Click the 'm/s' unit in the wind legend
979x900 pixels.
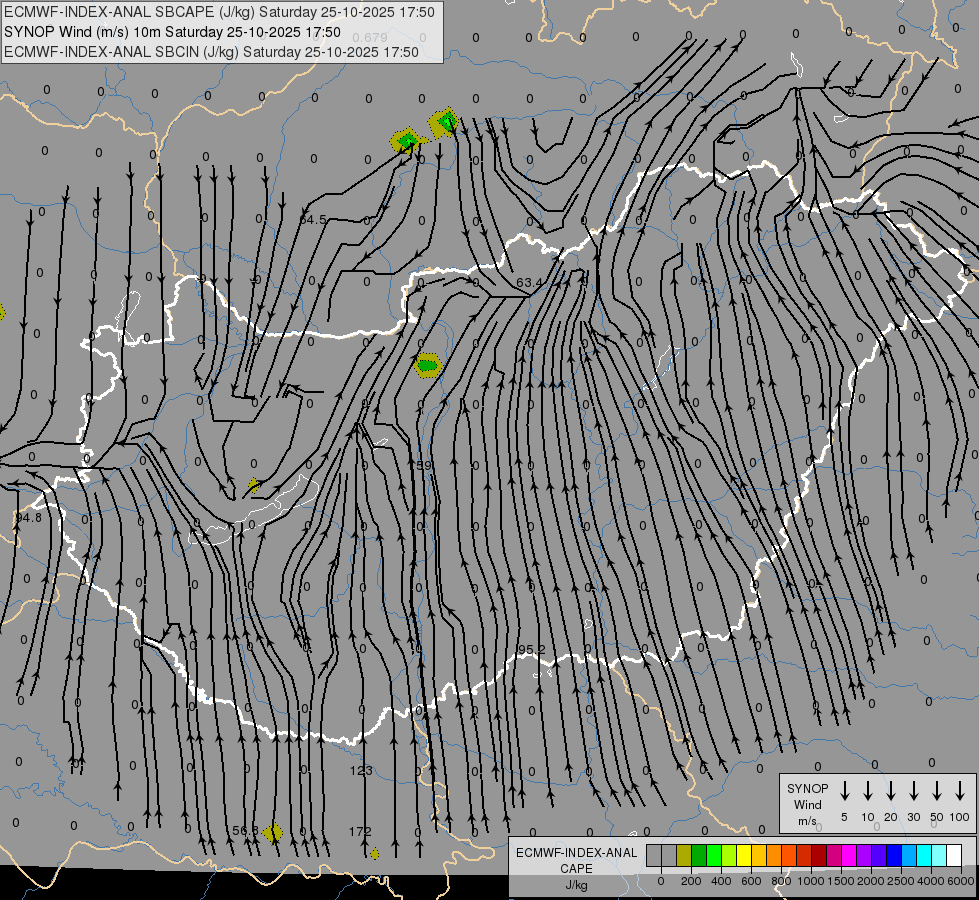pos(807,821)
